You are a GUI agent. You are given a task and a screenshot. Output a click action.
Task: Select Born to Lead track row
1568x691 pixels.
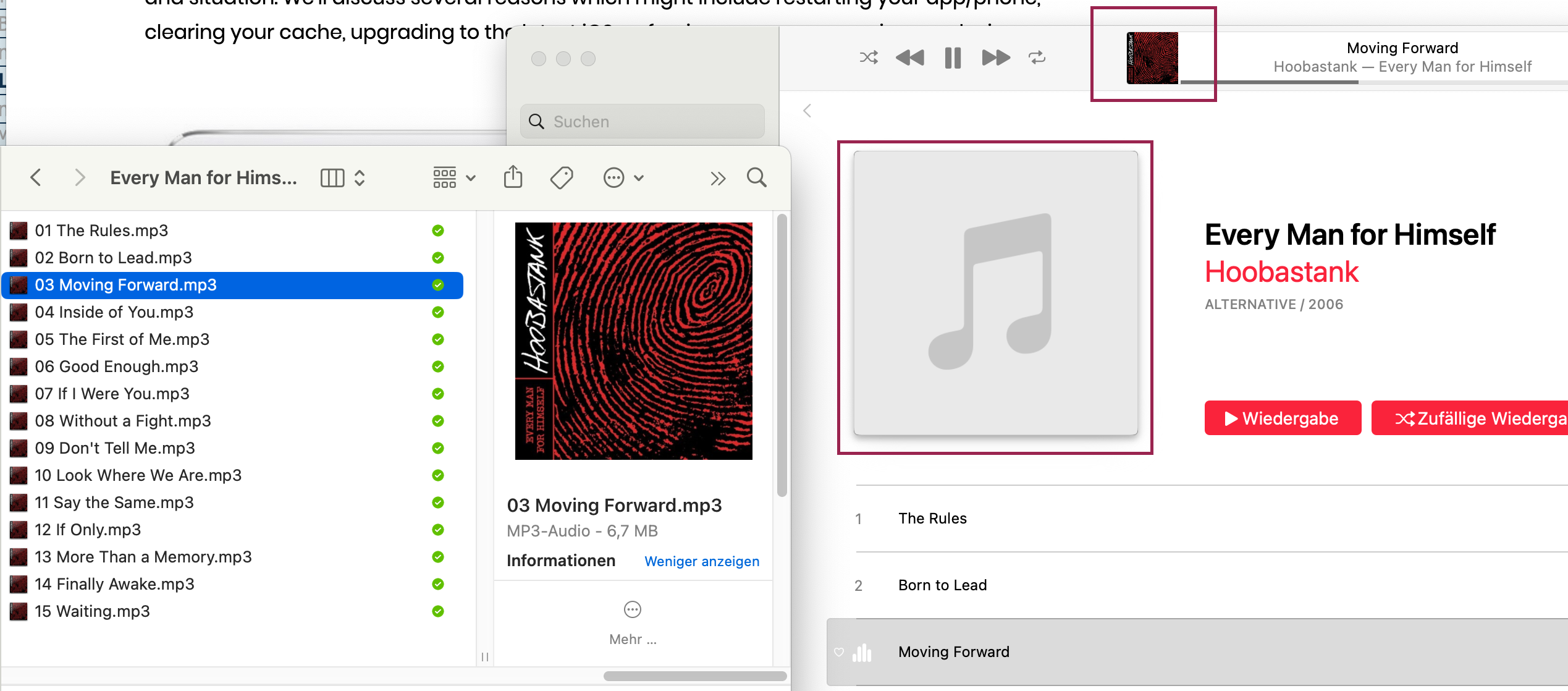[942, 585]
